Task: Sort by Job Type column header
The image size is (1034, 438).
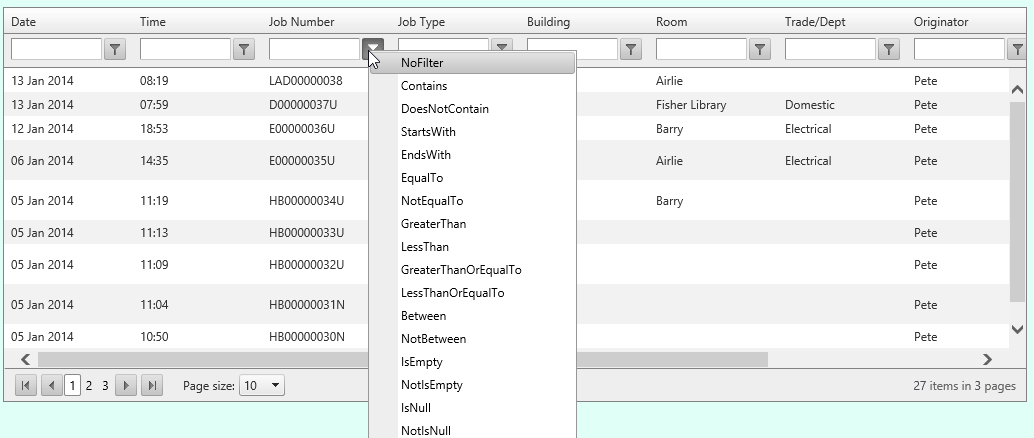Action: 421,22
